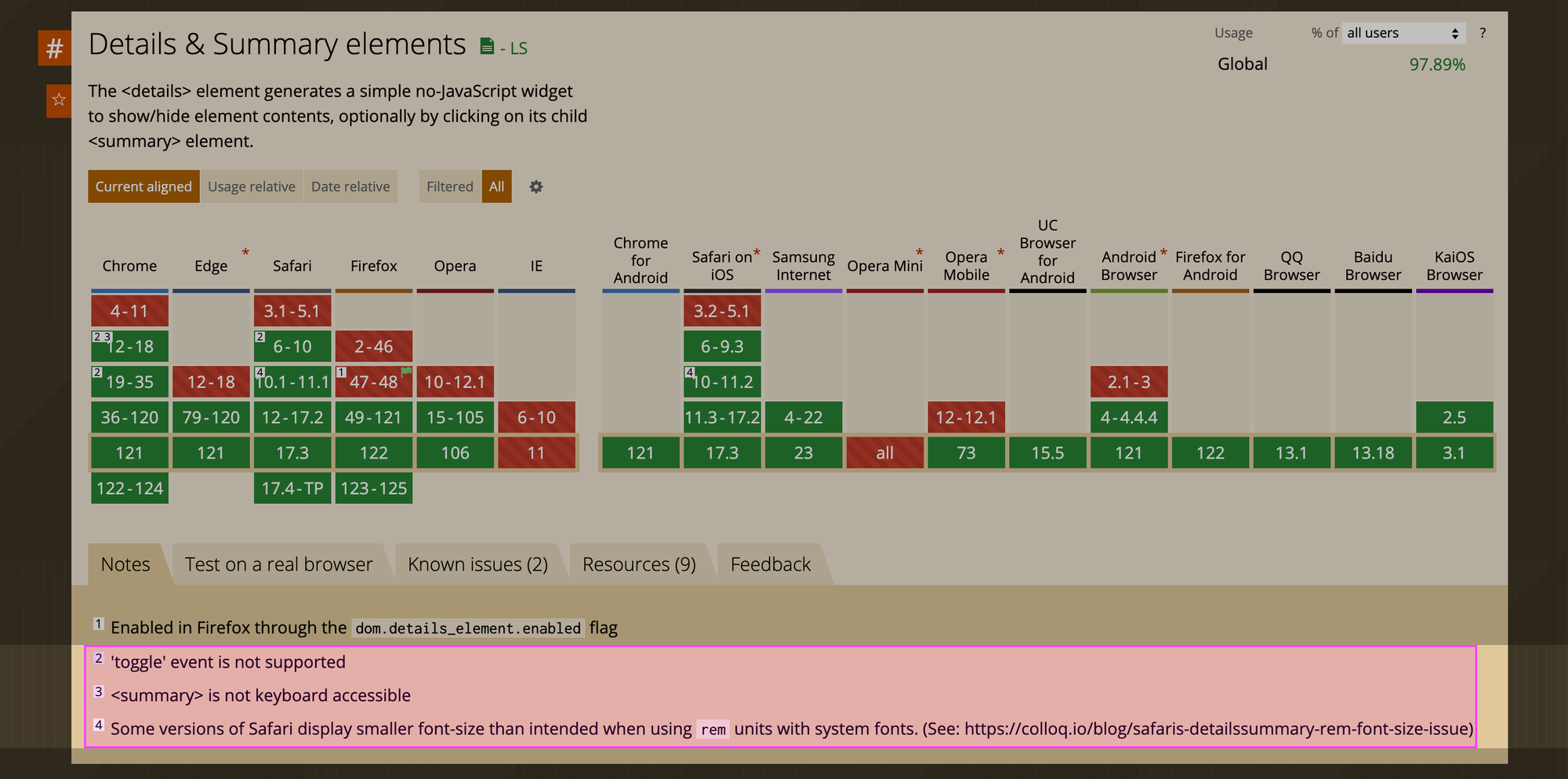Click the usage help question mark

point(1483,33)
